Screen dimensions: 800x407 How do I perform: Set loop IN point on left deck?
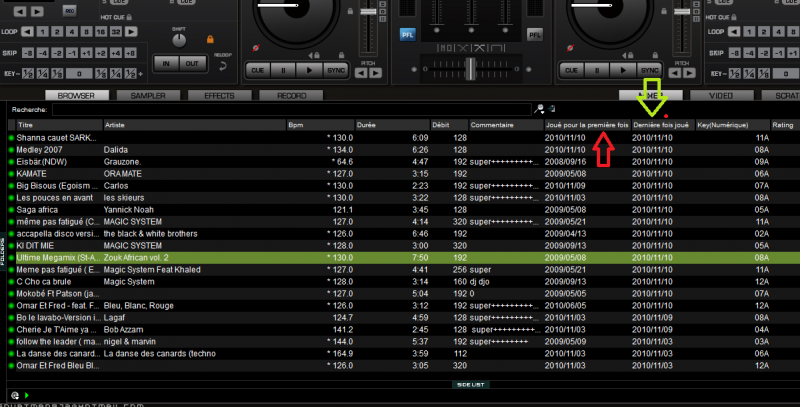click(x=166, y=64)
